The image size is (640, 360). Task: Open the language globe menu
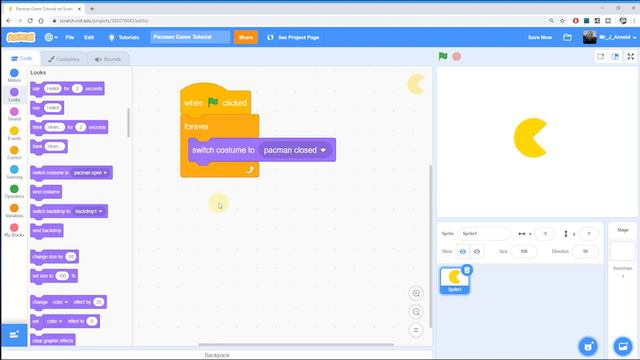51,37
